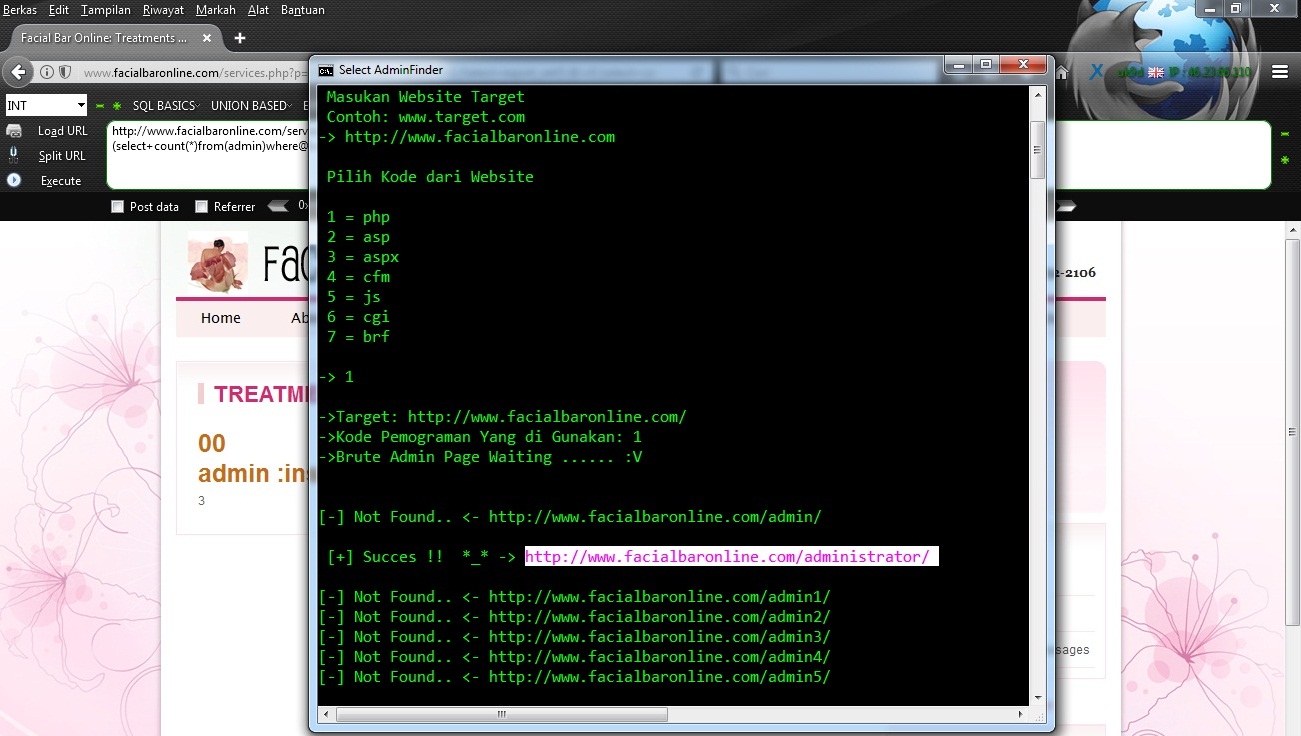Click Facial Bar site logo image
The width and height of the screenshot is (1301, 736).
point(218,262)
